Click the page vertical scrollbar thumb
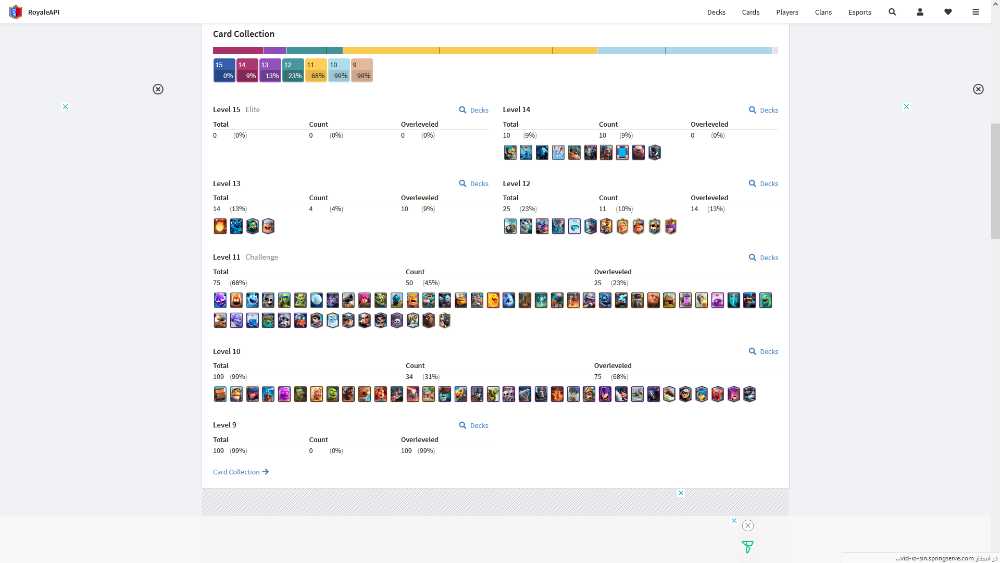 tap(994, 181)
